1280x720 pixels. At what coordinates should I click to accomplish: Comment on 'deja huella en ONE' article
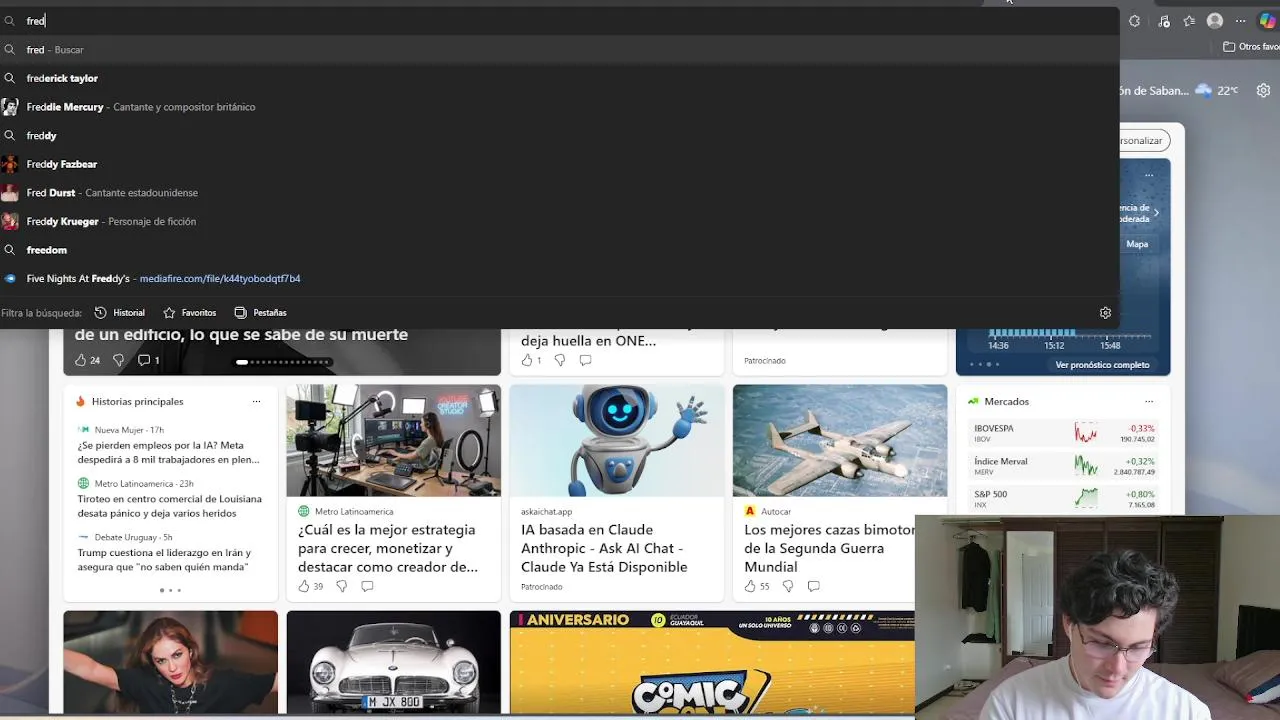click(x=586, y=360)
